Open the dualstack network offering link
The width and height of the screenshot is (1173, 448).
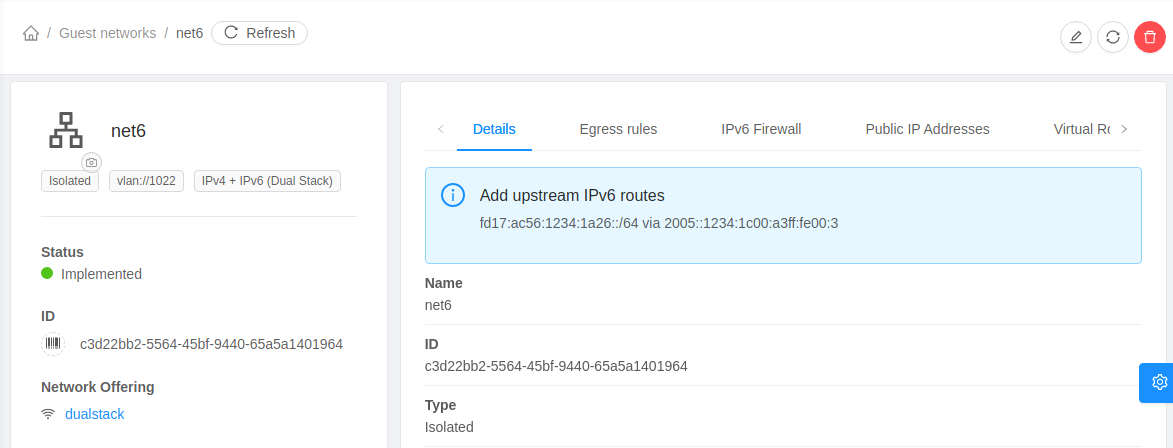(95, 414)
